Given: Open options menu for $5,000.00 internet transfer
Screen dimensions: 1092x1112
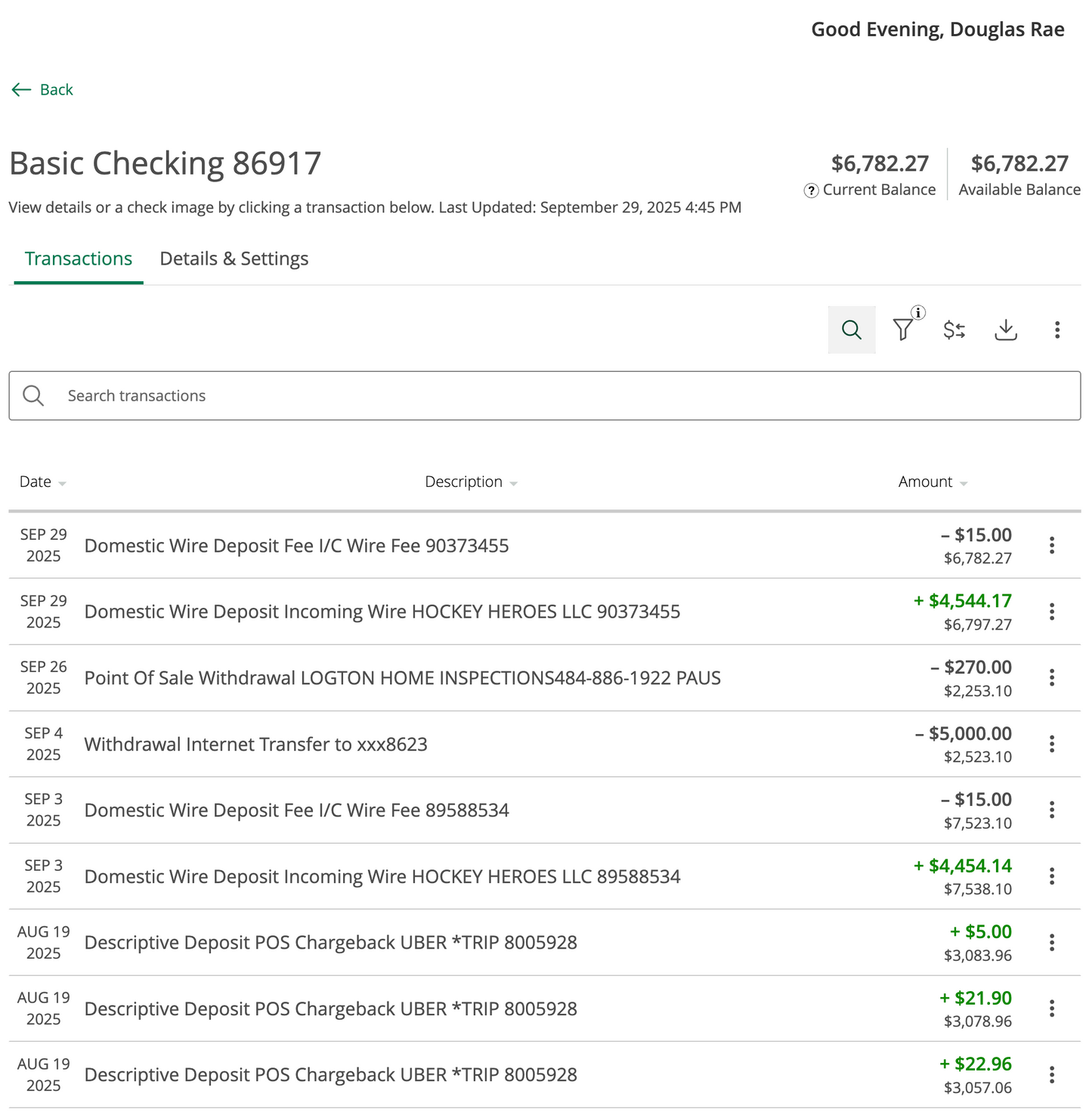Looking at the screenshot, I should 1051,744.
